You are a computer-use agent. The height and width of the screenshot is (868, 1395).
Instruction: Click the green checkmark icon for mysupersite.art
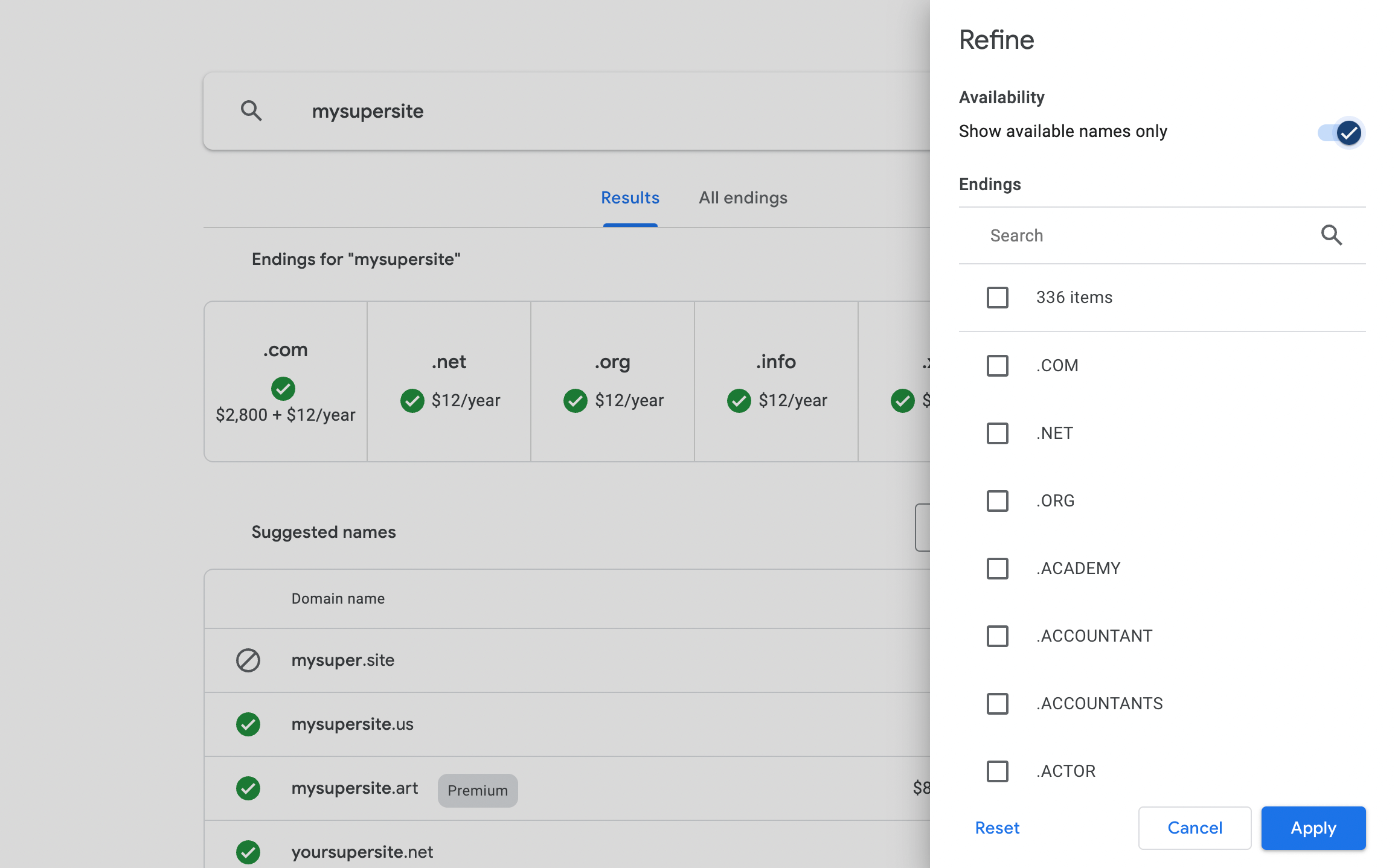click(248, 789)
